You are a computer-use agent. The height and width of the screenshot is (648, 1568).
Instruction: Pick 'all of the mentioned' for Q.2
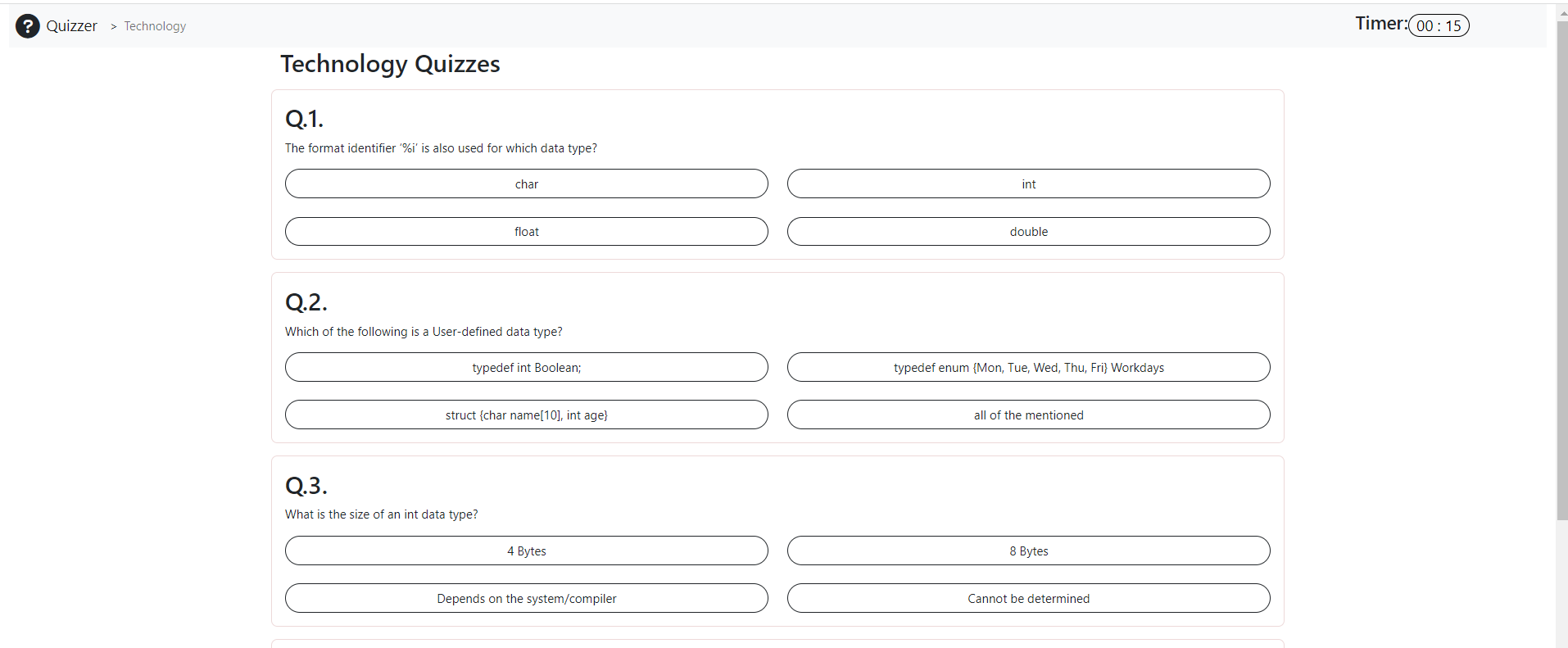pos(1028,415)
